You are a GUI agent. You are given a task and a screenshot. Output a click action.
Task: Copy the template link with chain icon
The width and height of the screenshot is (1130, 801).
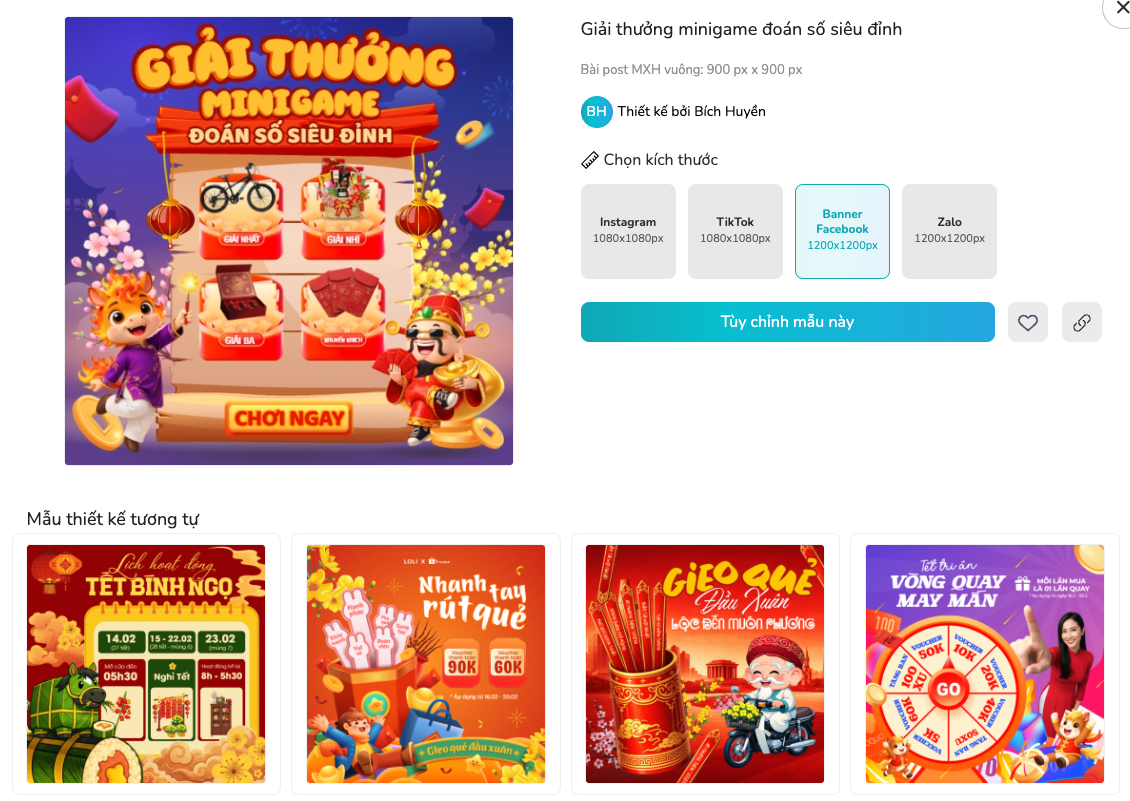point(1082,322)
